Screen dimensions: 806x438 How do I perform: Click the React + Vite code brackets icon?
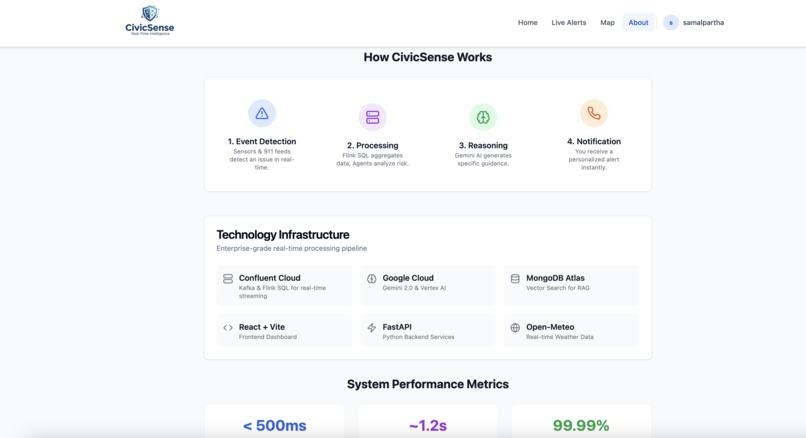coord(228,327)
